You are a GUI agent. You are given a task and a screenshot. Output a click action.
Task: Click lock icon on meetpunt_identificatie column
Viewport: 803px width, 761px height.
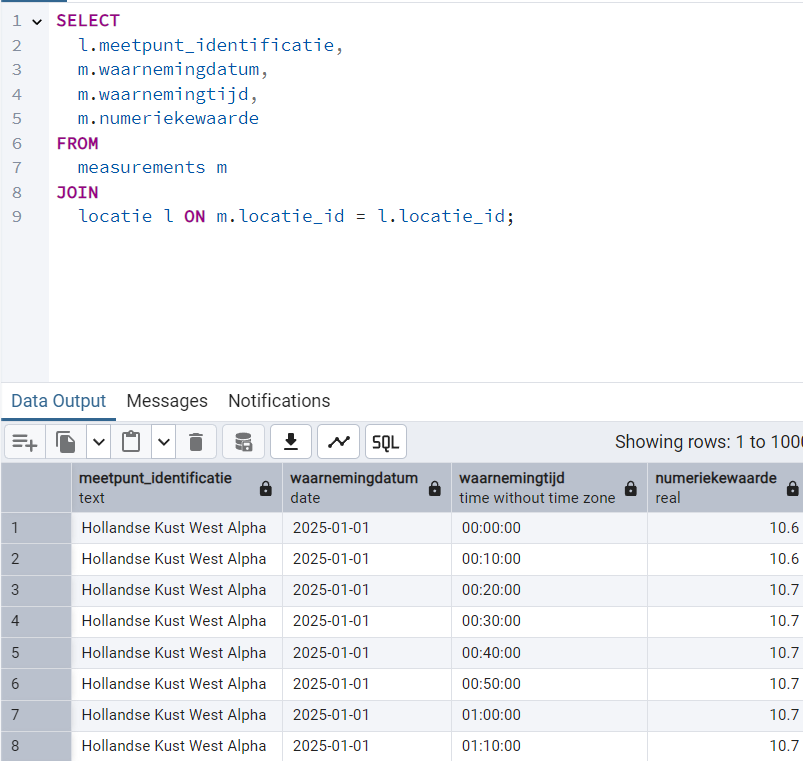[265, 489]
